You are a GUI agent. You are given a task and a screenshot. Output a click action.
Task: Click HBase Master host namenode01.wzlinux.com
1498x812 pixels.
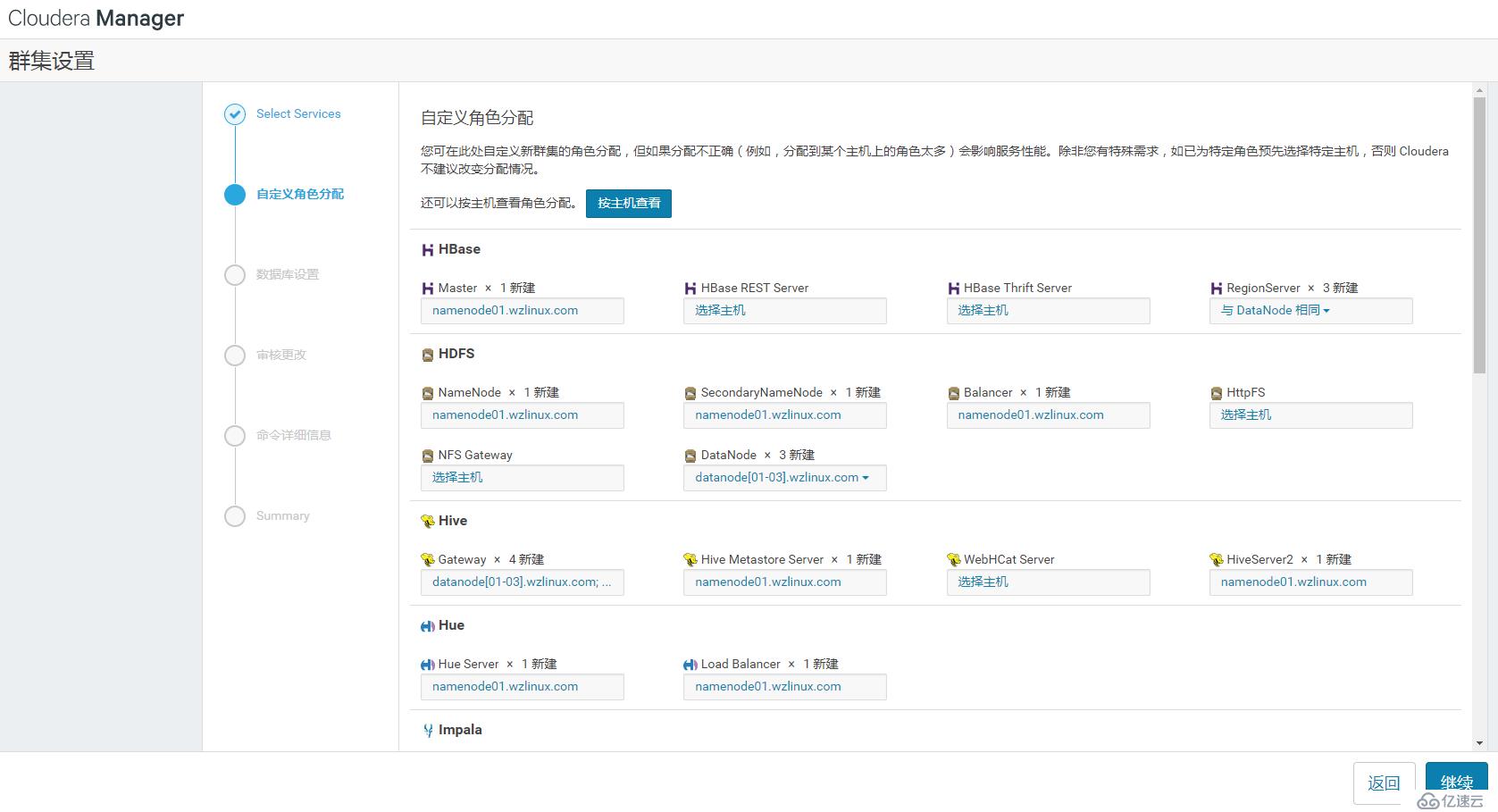click(x=522, y=311)
